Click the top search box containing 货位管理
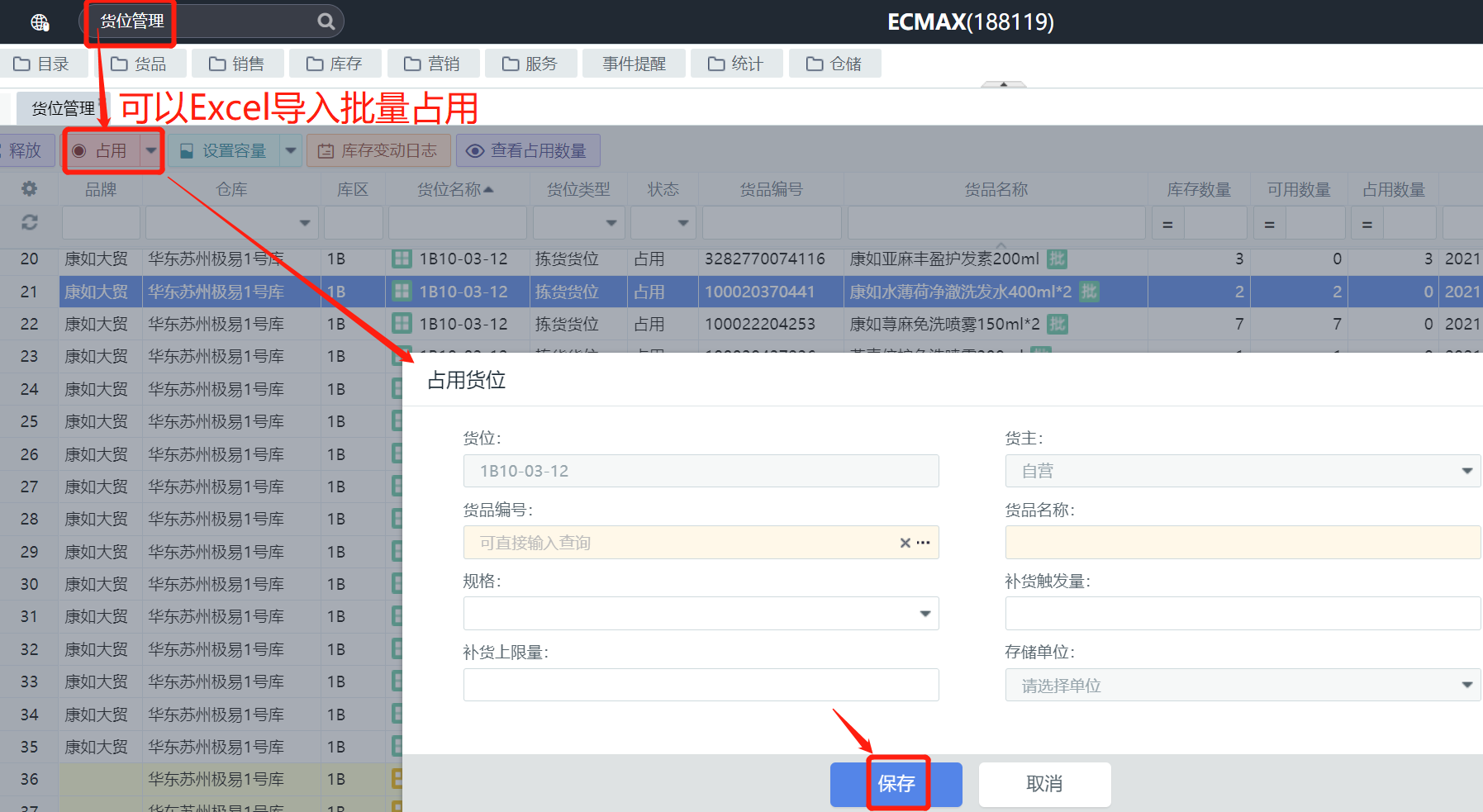Screen dimensions: 1483x812 tap(212, 21)
